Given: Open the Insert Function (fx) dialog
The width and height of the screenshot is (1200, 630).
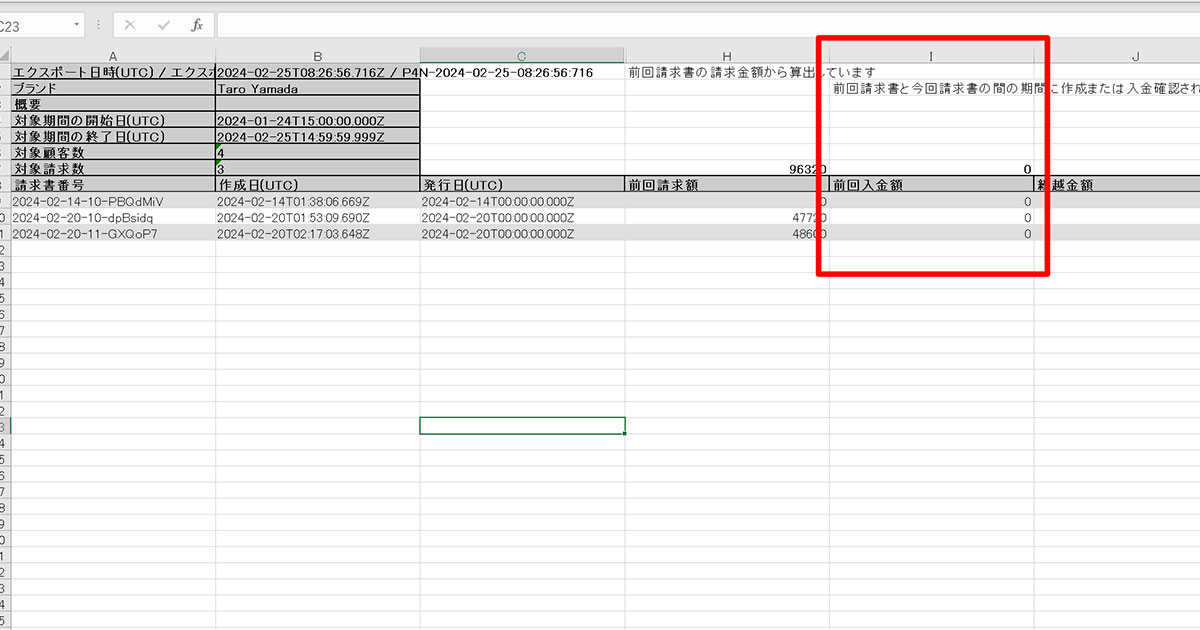Looking at the screenshot, I should [x=197, y=25].
